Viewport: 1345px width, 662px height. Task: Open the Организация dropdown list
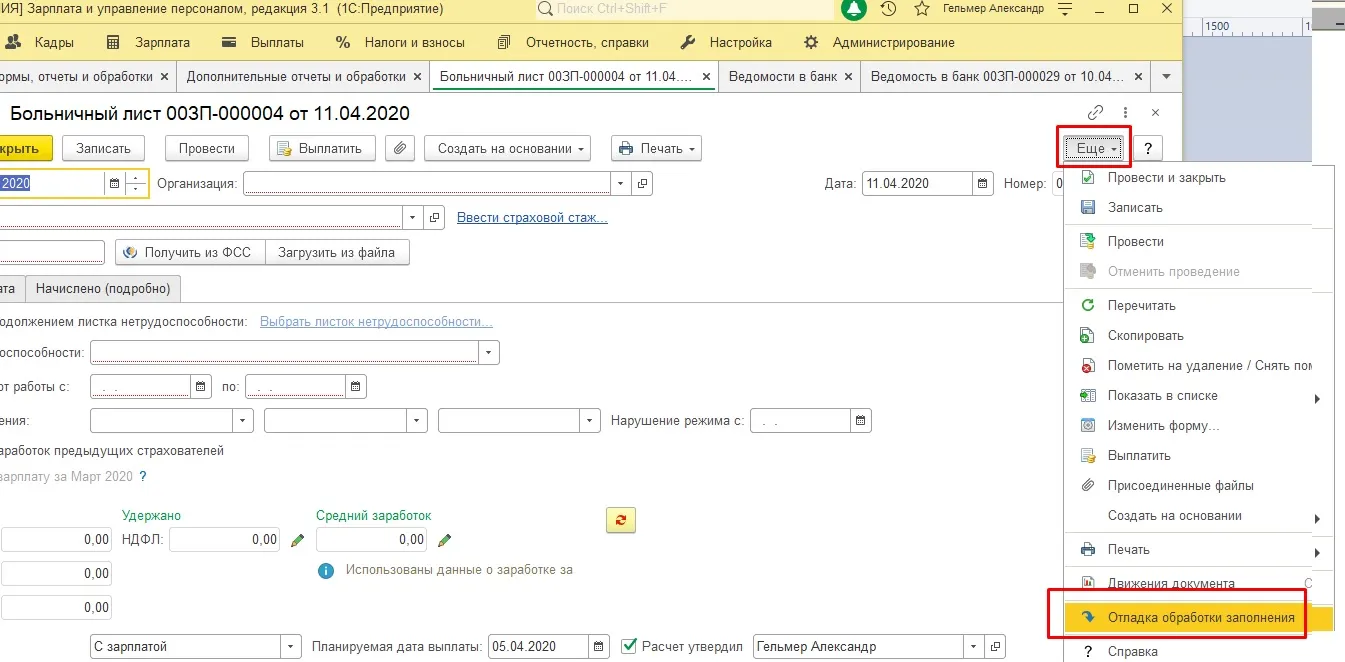coord(621,184)
